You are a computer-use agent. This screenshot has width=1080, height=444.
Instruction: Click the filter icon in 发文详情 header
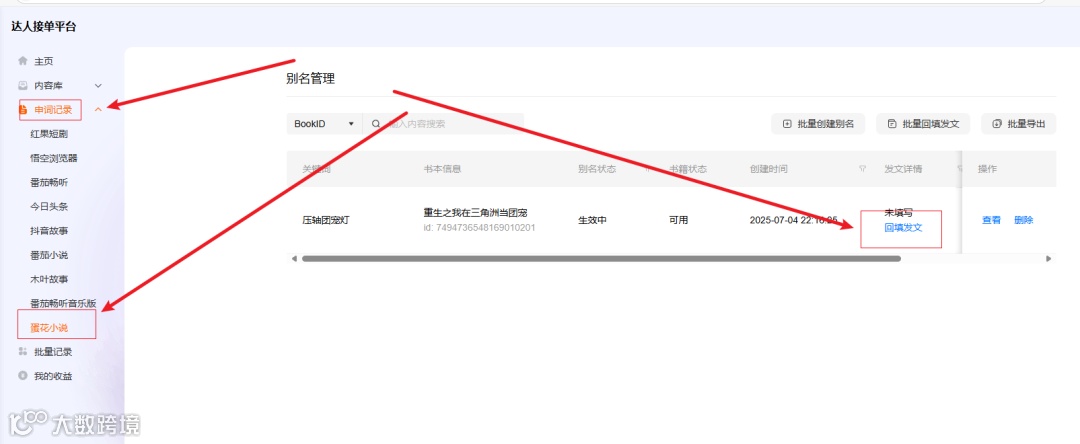(x=960, y=169)
